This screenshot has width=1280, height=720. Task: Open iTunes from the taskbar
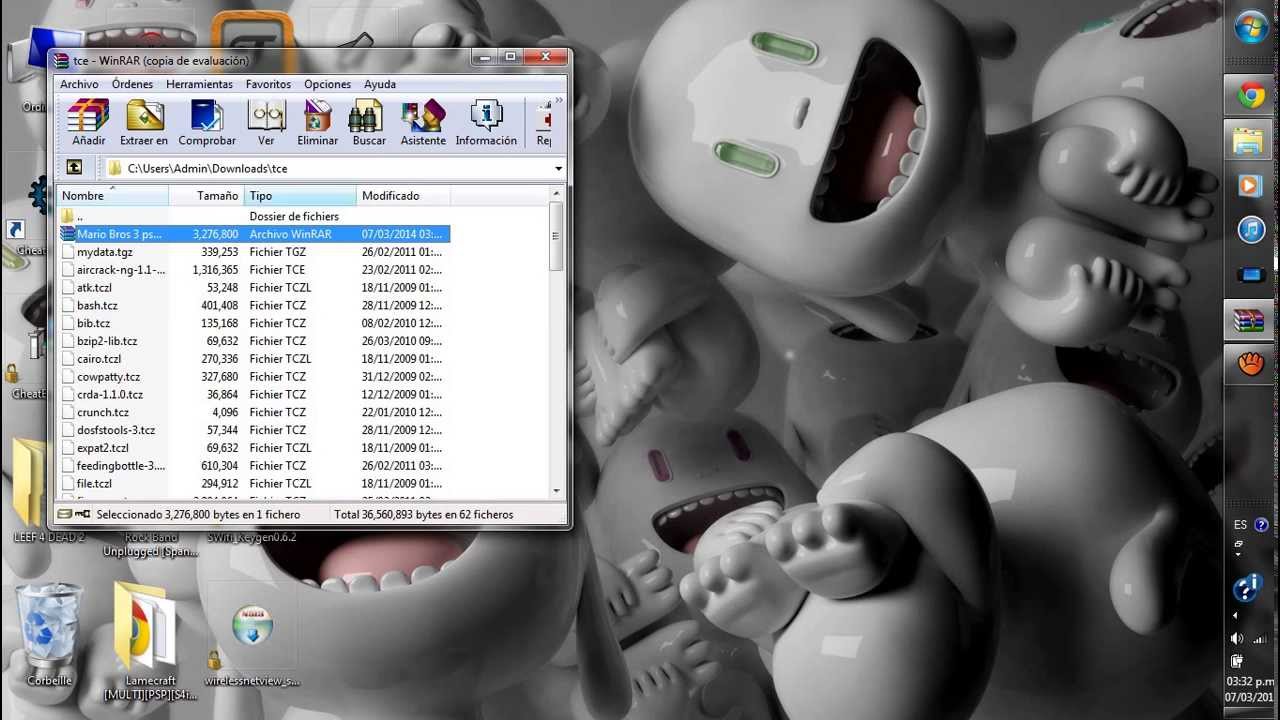click(x=1250, y=231)
